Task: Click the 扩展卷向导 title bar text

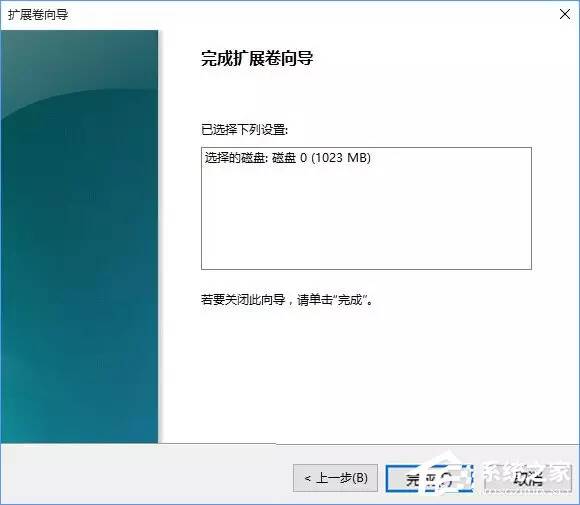Action: click(x=38, y=15)
